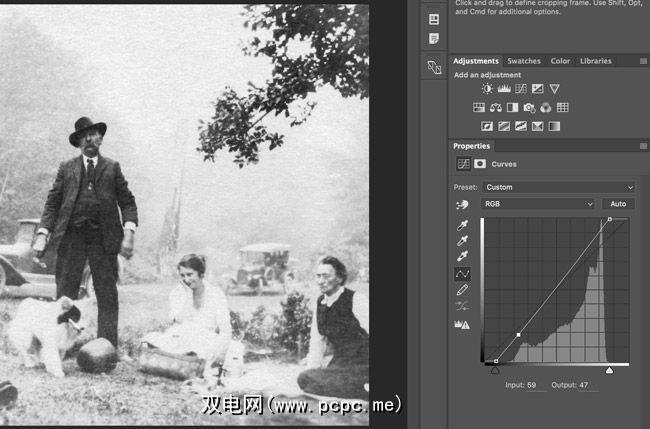
Task: Open the RGB channel dropdown
Action: pyautogui.click(x=538, y=204)
